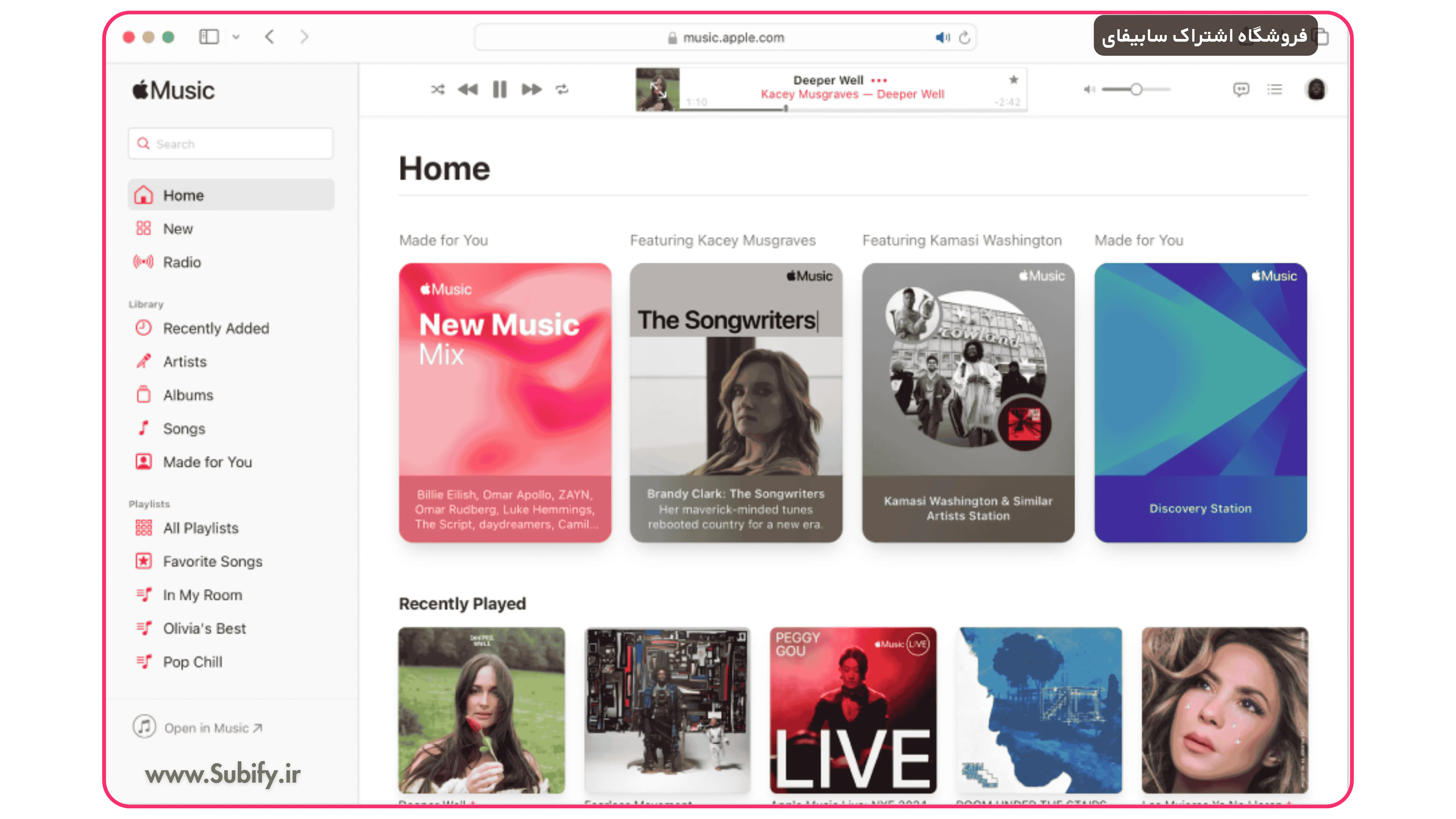This screenshot has height=819, width=1456.
Task: Open the lyrics panel icon
Action: (1241, 89)
